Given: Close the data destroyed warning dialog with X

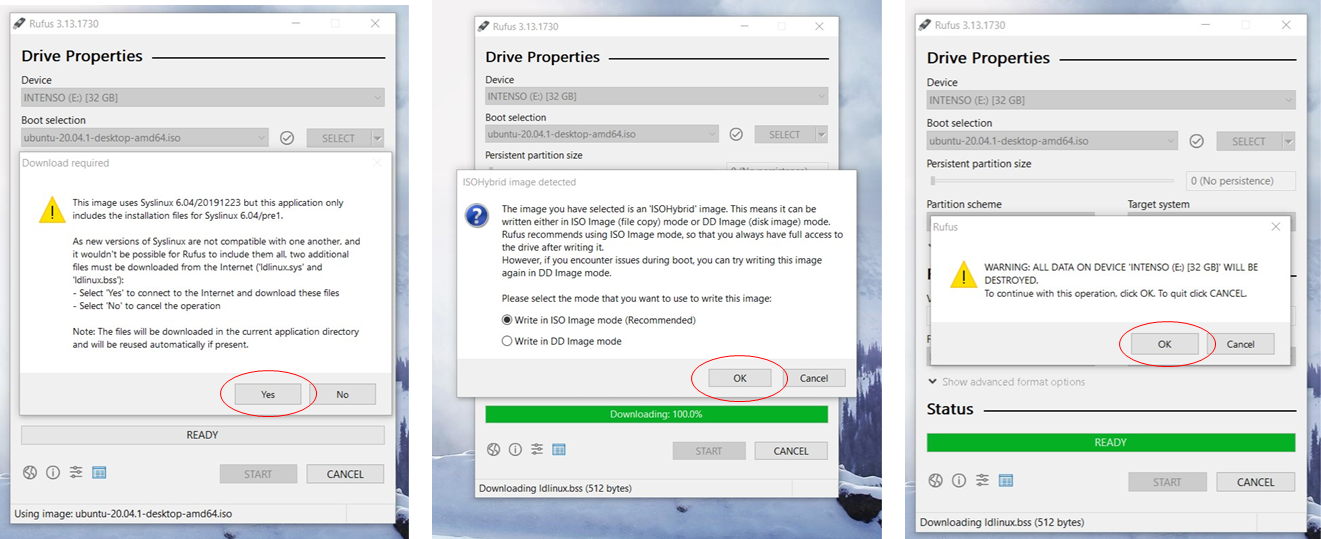Looking at the screenshot, I should (1275, 227).
